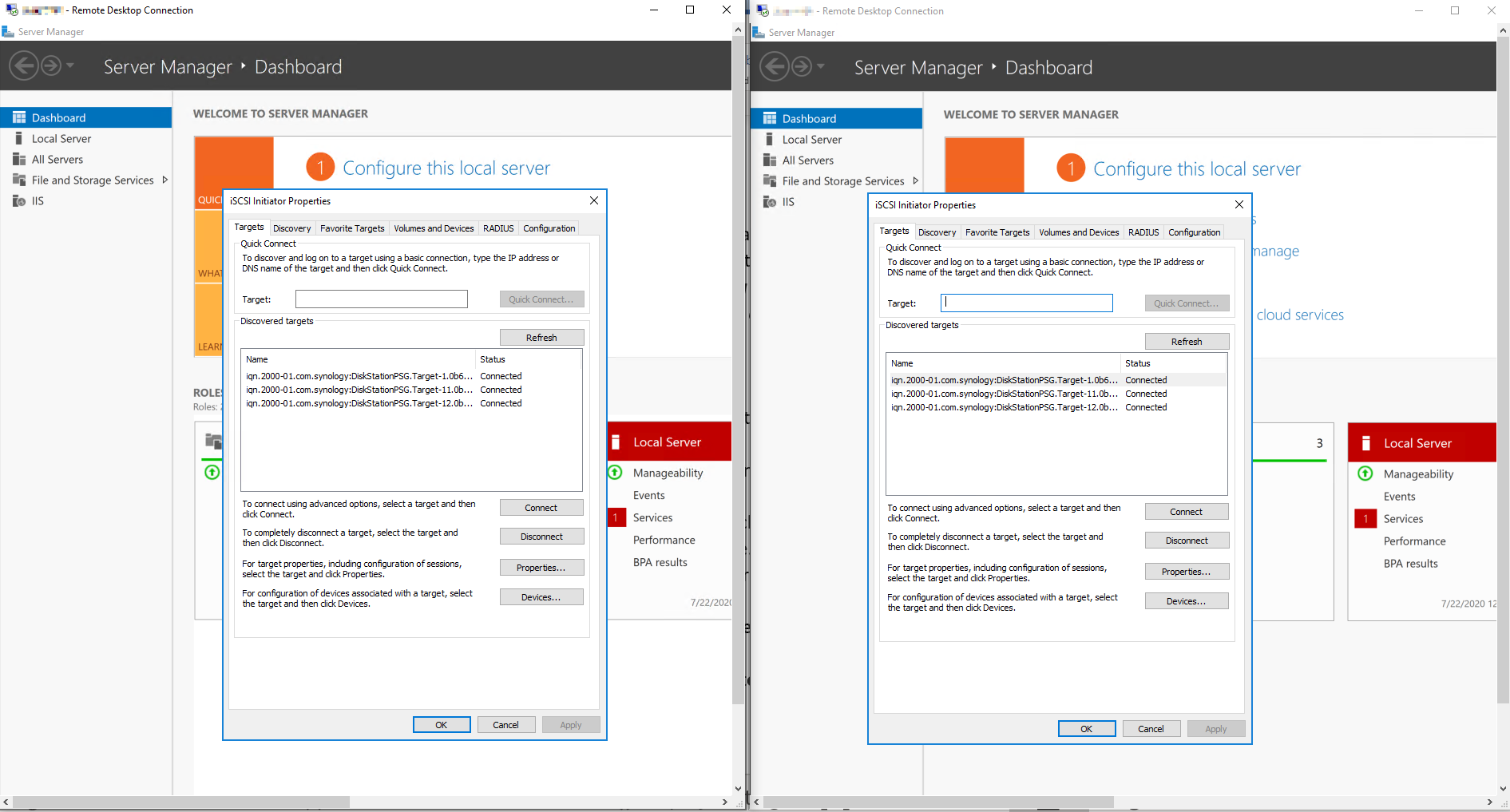Select the Local Server sidebar icon
Viewport: 1510px width, 812px height.
pyautogui.click(x=20, y=138)
